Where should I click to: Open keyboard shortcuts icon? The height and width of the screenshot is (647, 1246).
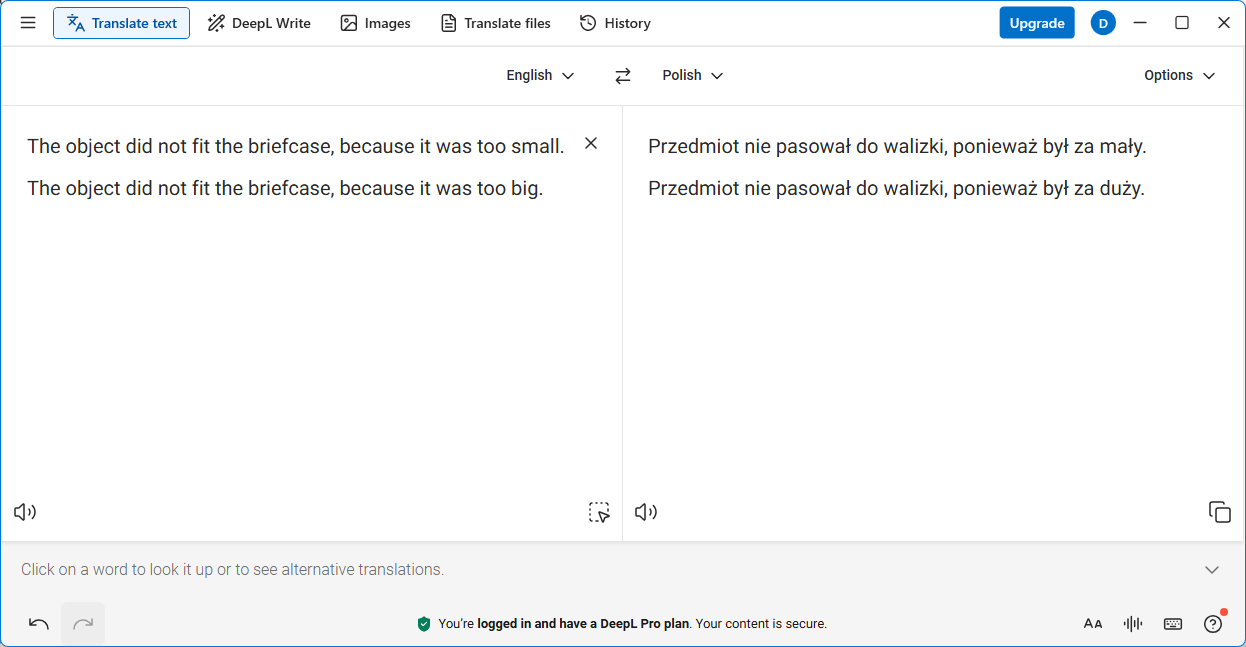pos(1173,624)
